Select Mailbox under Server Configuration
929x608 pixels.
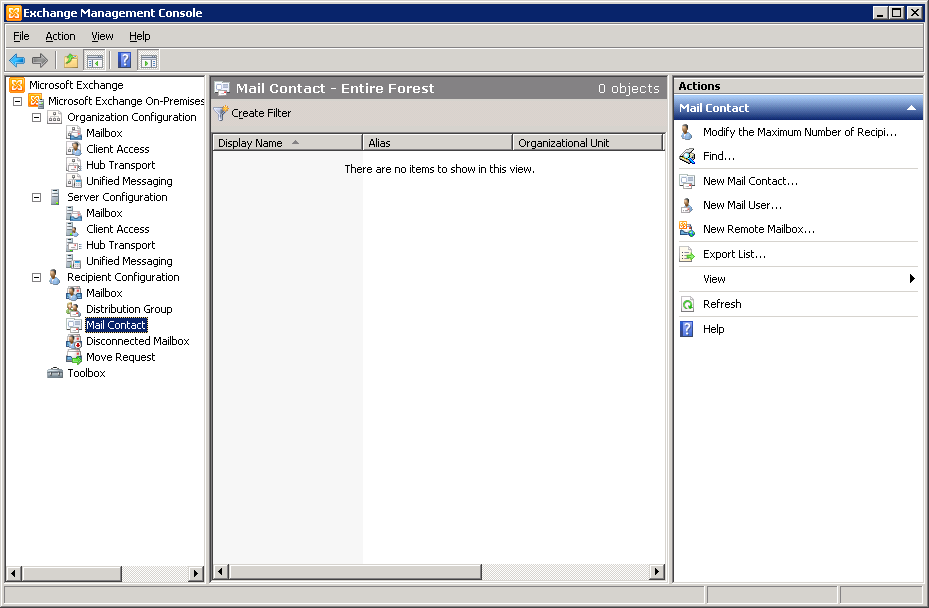[104, 213]
